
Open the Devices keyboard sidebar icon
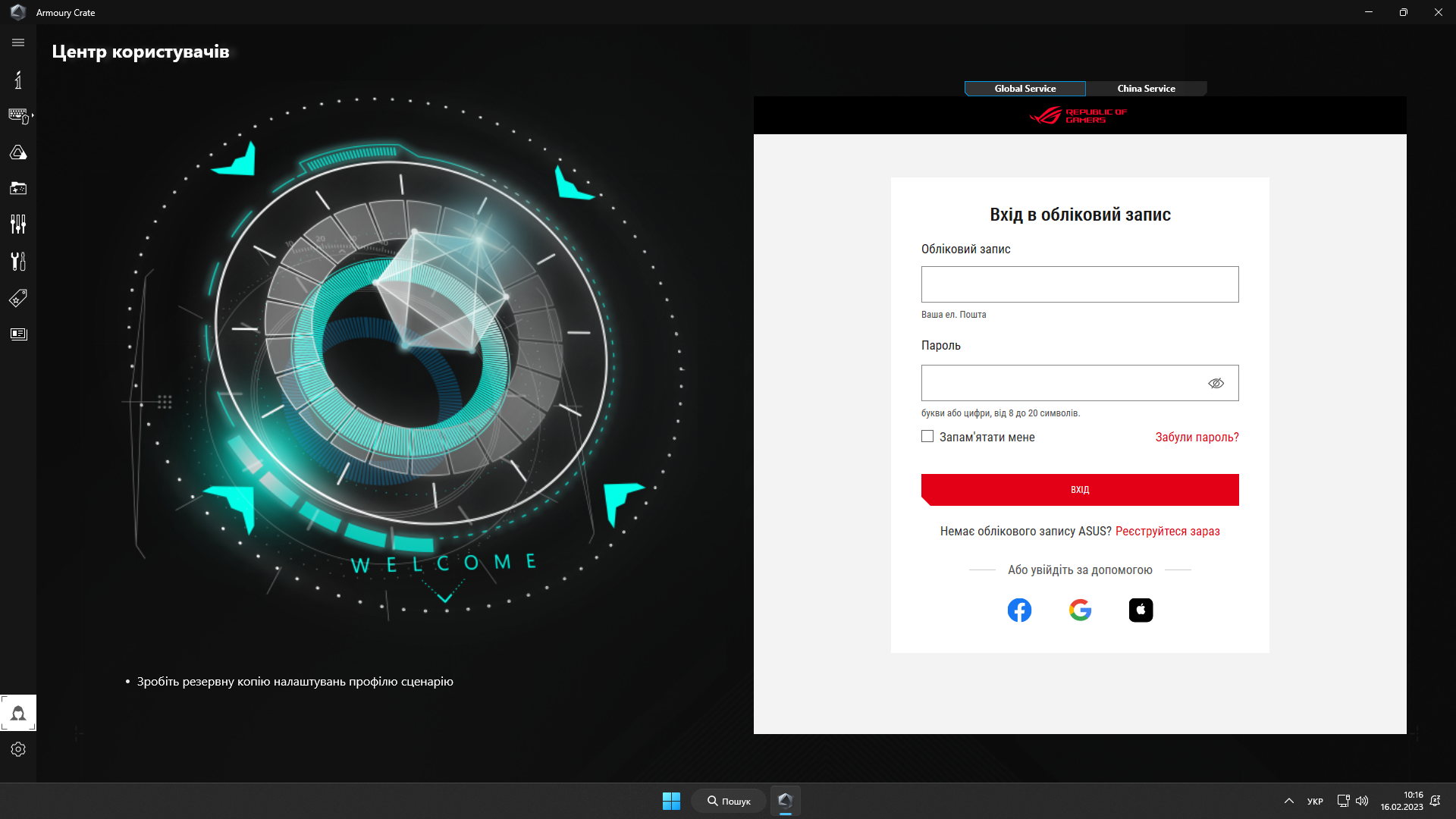18,115
